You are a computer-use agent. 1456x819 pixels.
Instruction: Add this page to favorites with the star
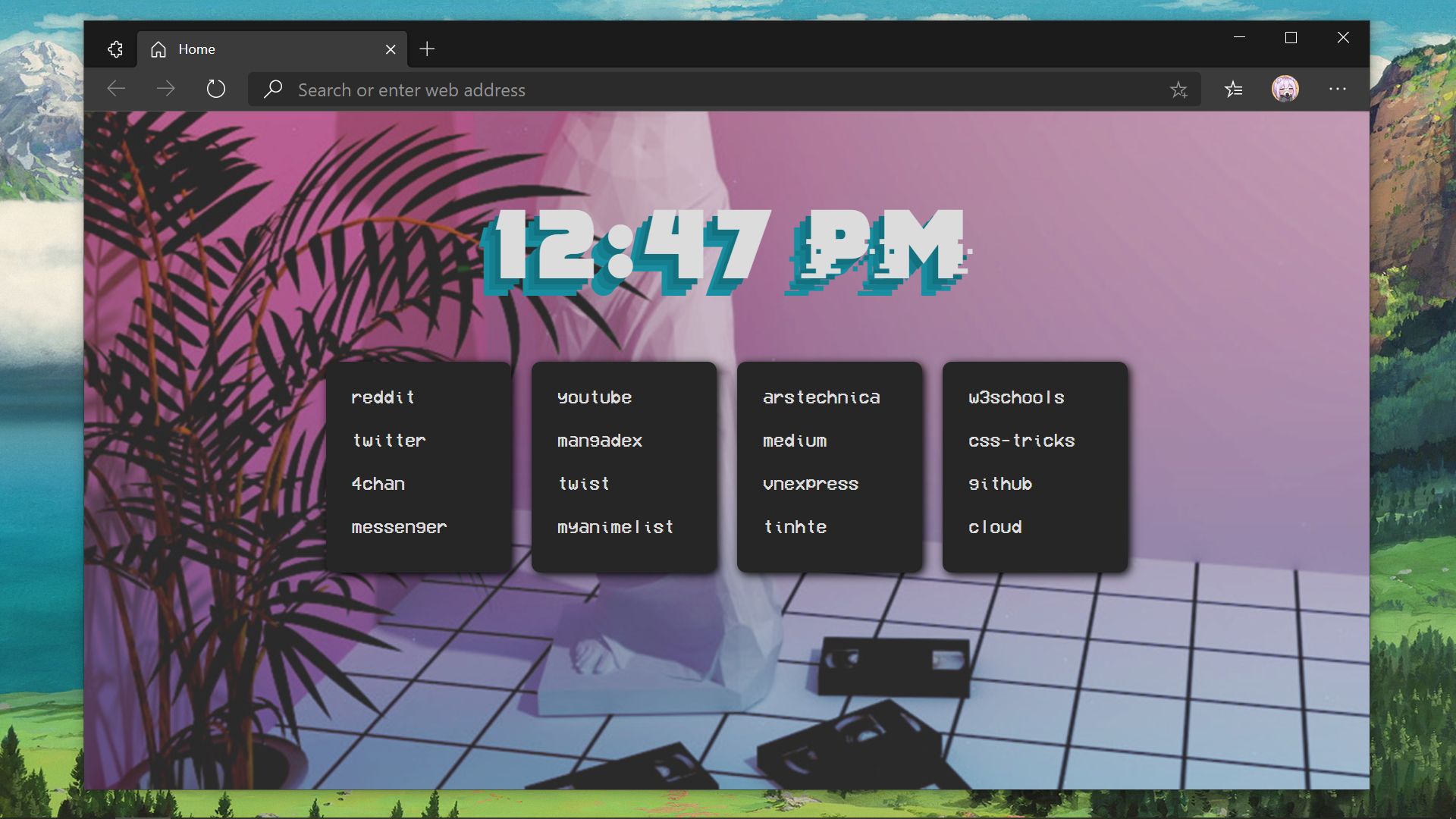(1180, 89)
